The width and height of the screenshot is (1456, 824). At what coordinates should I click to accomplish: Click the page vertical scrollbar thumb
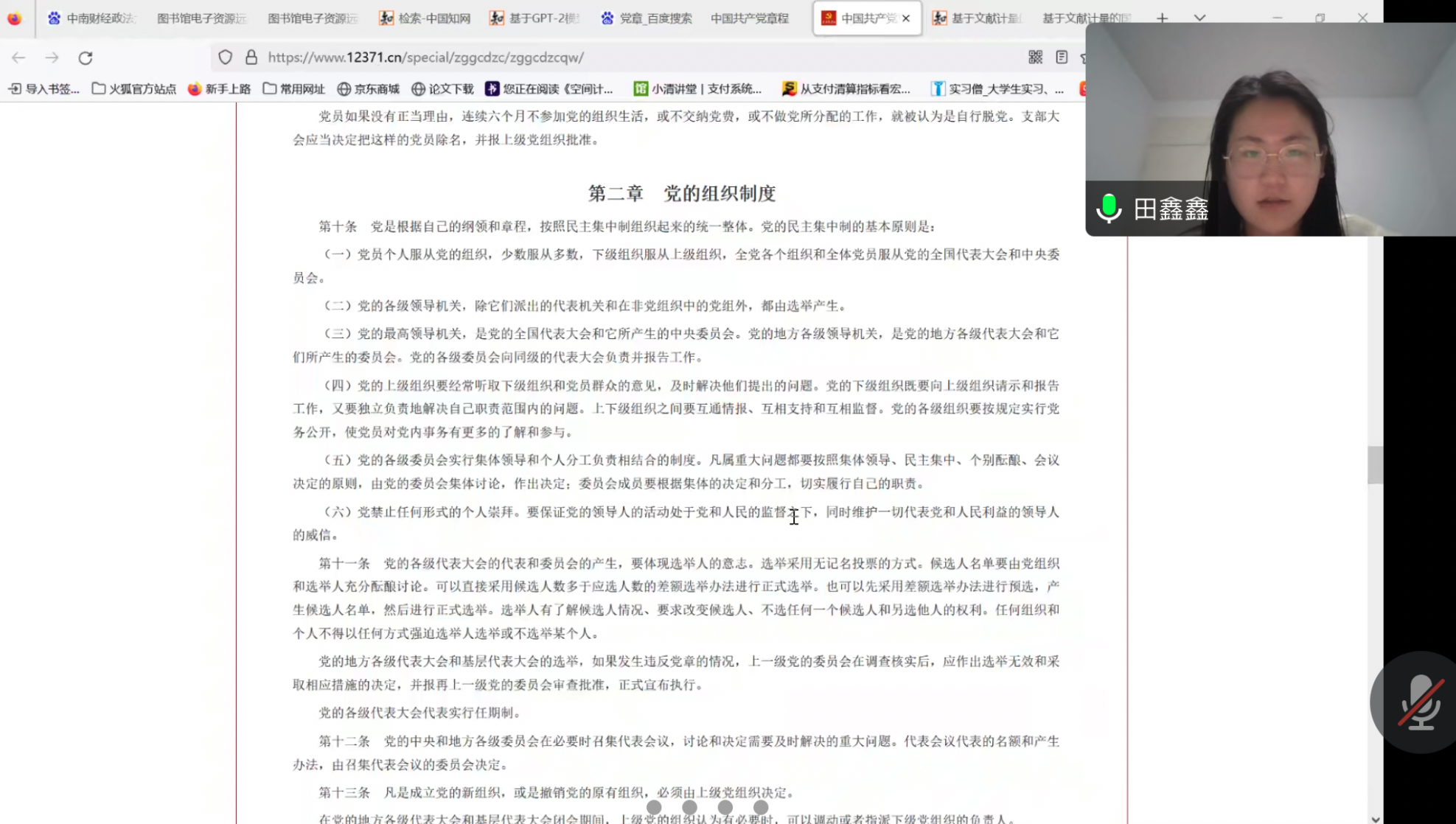click(1375, 465)
